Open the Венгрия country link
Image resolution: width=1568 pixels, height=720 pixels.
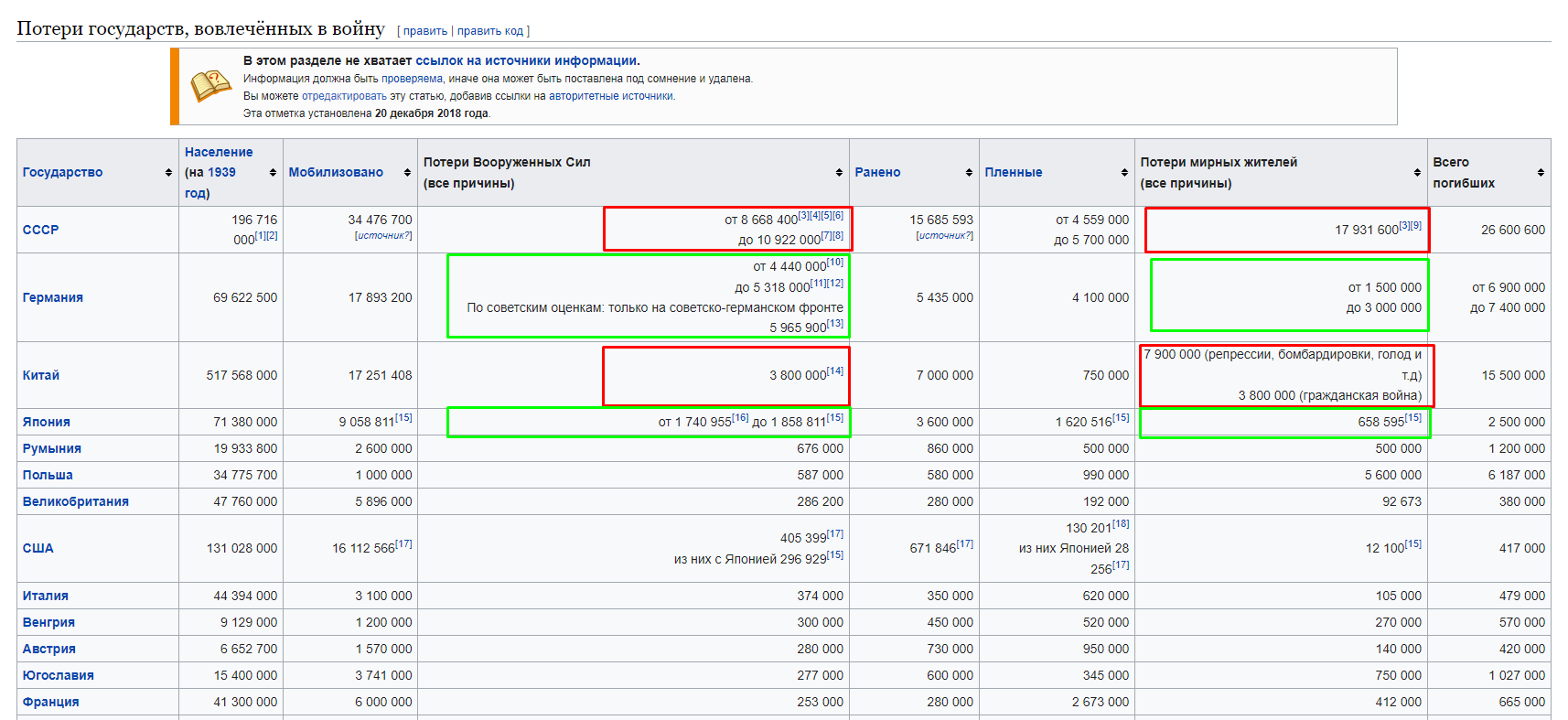[x=48, y=622]
